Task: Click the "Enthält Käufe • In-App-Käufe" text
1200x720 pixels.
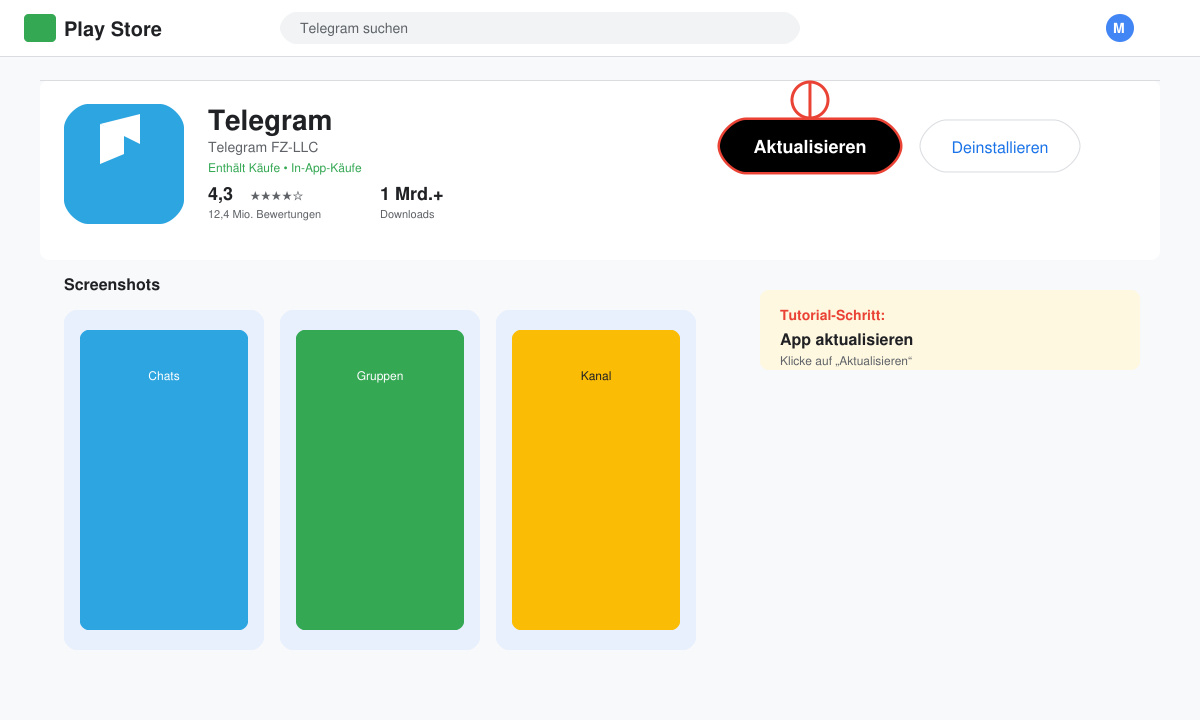Action: tap(285, 168)
